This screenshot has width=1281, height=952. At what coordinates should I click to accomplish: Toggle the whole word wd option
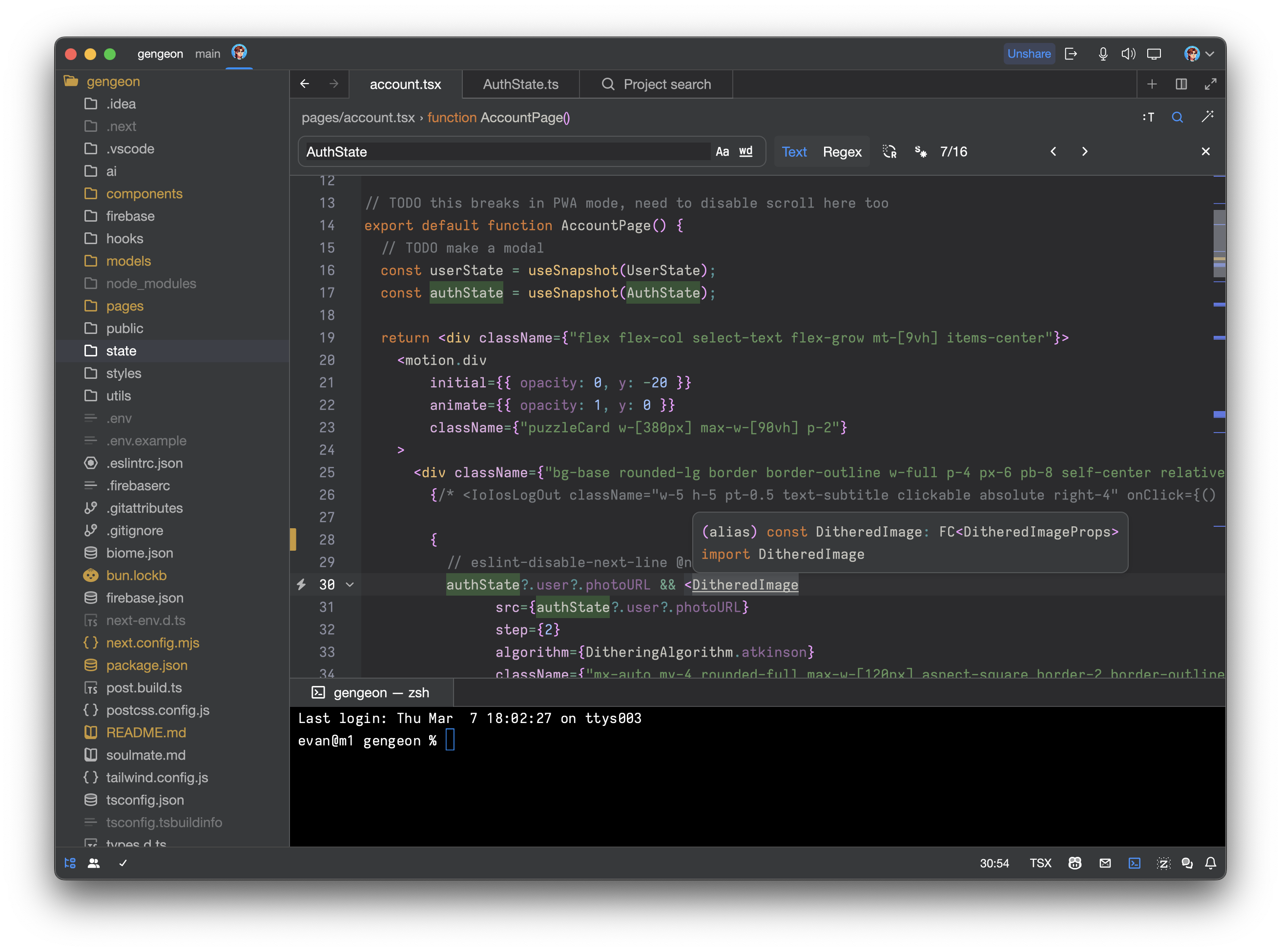[x=745, y=151]
